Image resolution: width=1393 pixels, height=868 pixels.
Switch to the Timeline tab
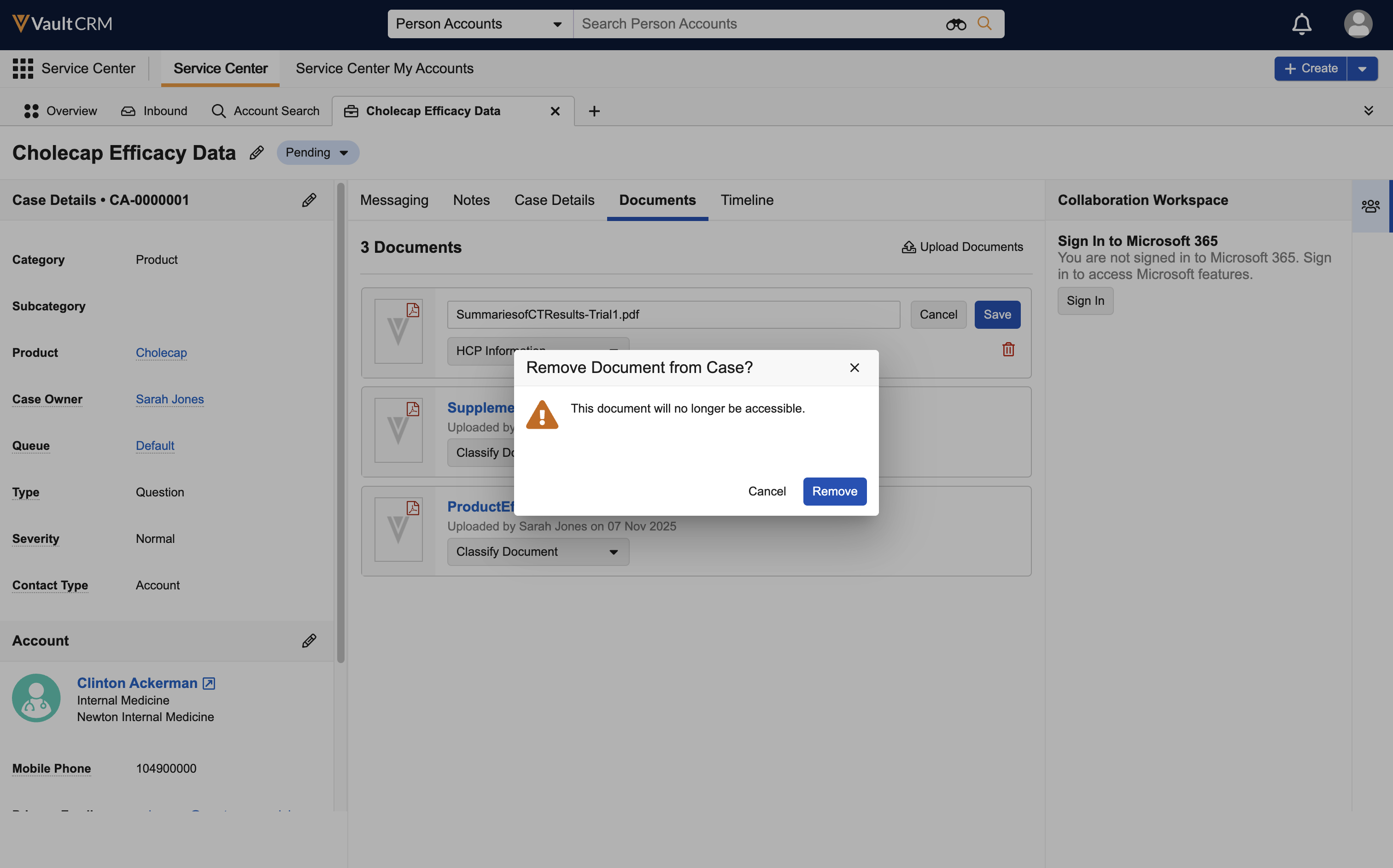pyautogui.click(x=746, y=200)
